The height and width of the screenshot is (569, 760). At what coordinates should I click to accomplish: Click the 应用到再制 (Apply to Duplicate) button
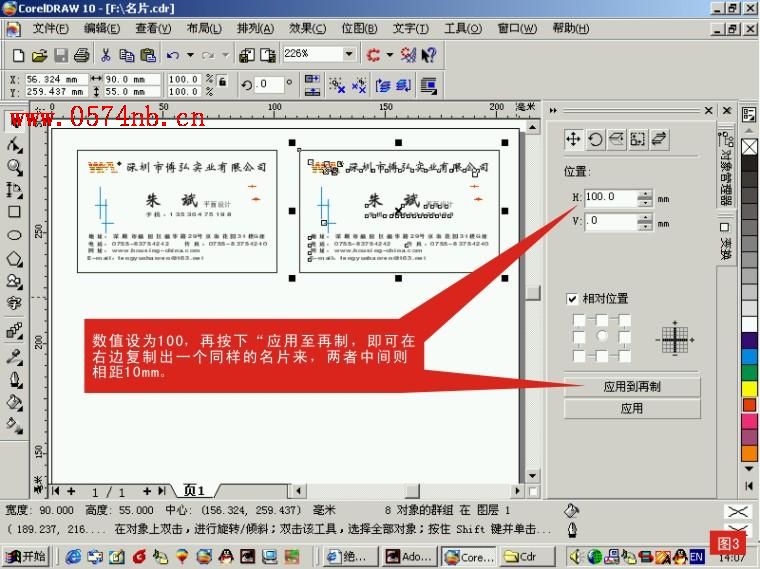(632, 386)
